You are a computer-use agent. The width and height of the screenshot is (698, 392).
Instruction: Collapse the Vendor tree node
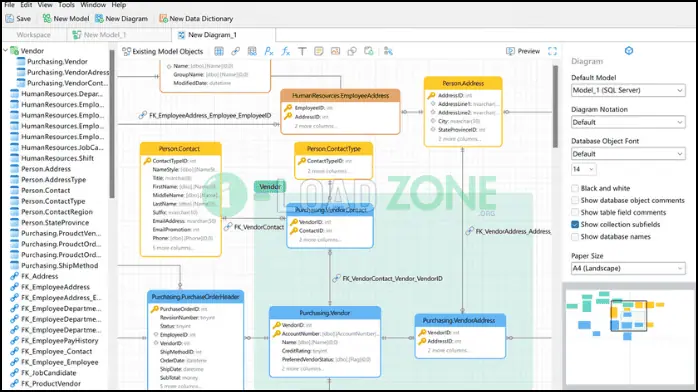pyautogui.click(x=6, y=51)
